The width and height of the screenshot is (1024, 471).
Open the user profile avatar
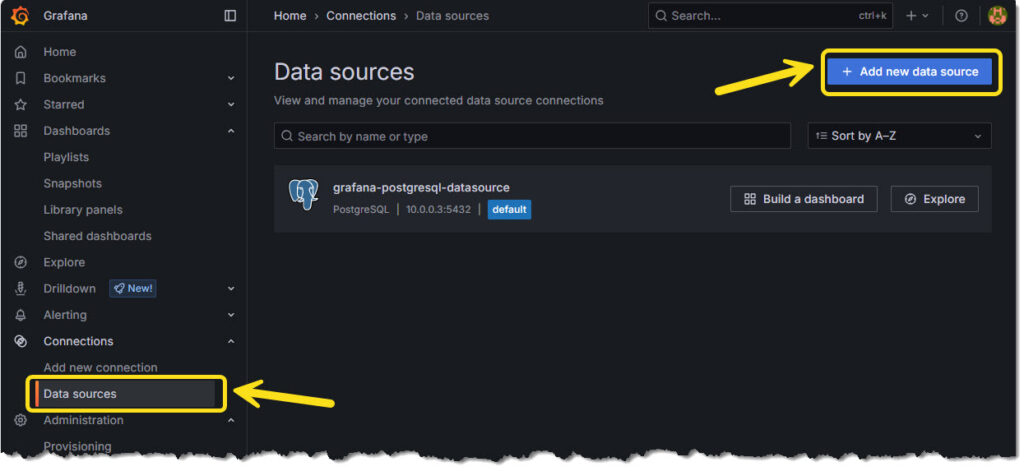click(x=997, y=16)
